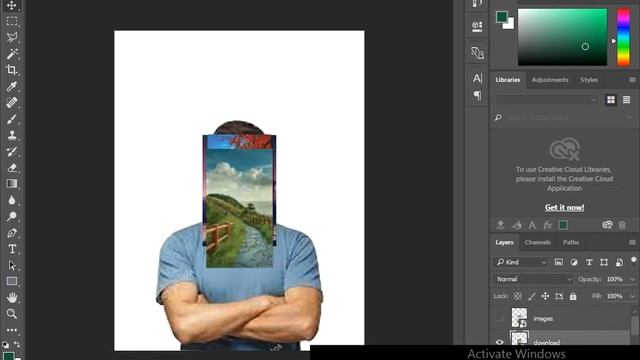Select the Horizontal Type tool
This screenshot has width=640, height=360.
11,249
